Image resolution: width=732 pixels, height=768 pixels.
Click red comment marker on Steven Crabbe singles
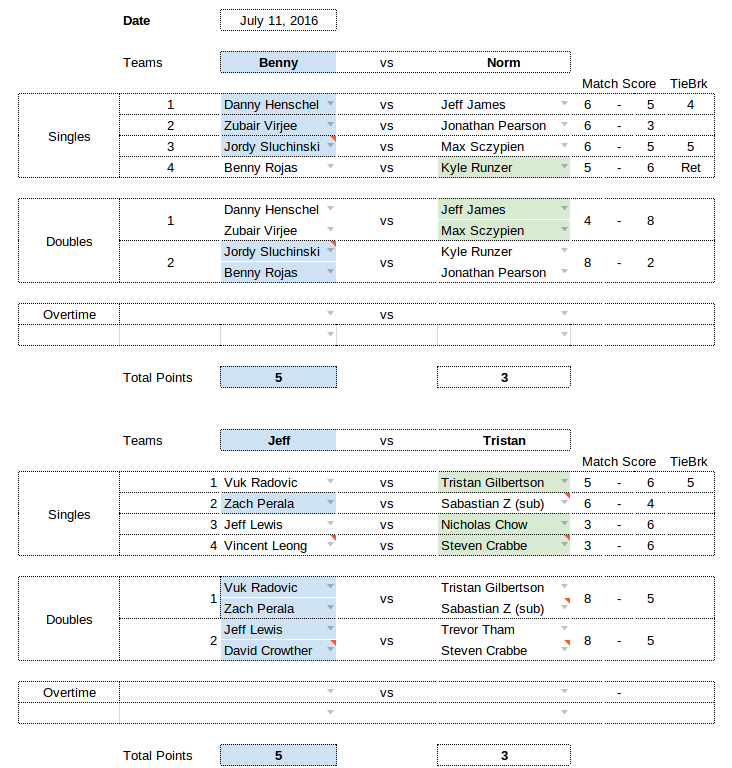click(x=567, y=538)
